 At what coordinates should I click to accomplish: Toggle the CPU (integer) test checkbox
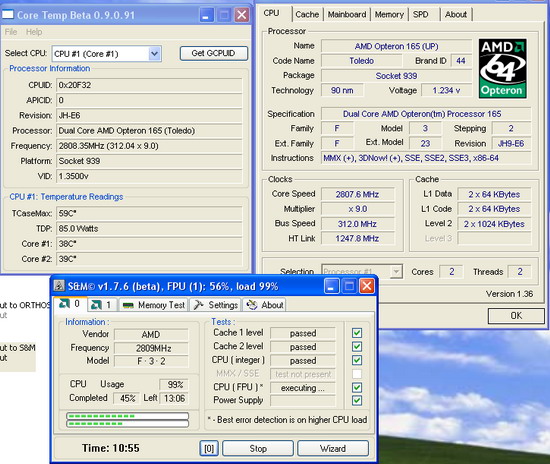coord(357,360)
